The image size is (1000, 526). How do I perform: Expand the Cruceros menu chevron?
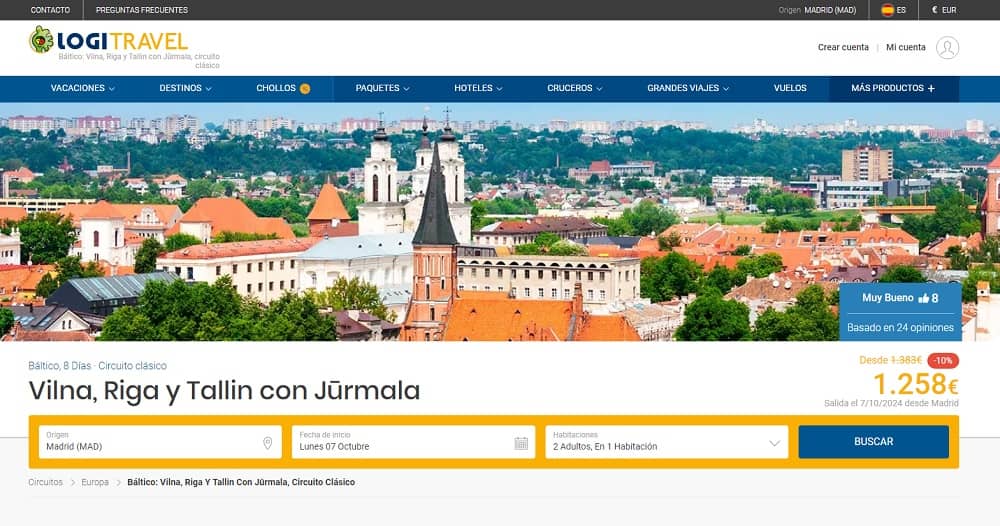pyautogui.click(x=599, y=89)
